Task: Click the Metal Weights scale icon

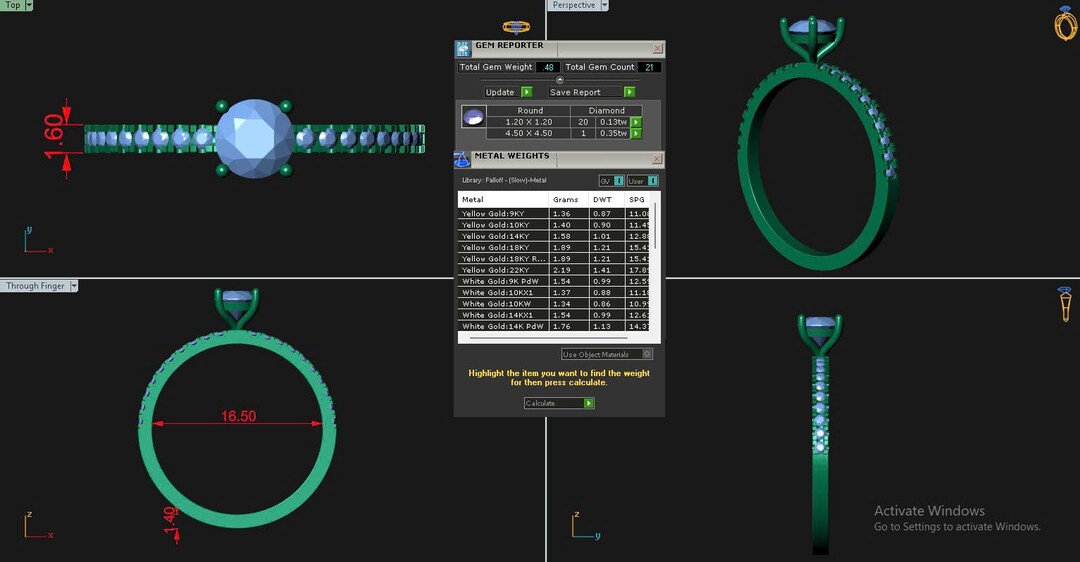Action: (462, 160)
